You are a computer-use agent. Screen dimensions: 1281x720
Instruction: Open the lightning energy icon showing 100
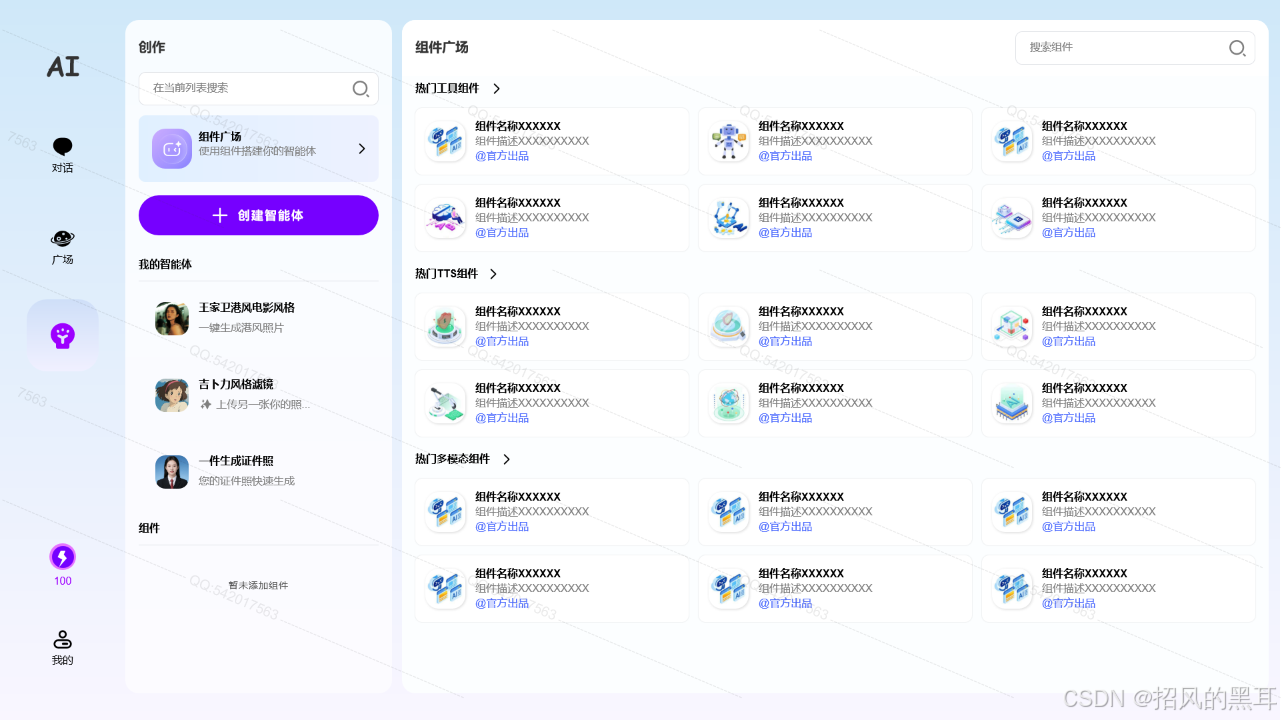pyautogui.click(x=62, y=557)
